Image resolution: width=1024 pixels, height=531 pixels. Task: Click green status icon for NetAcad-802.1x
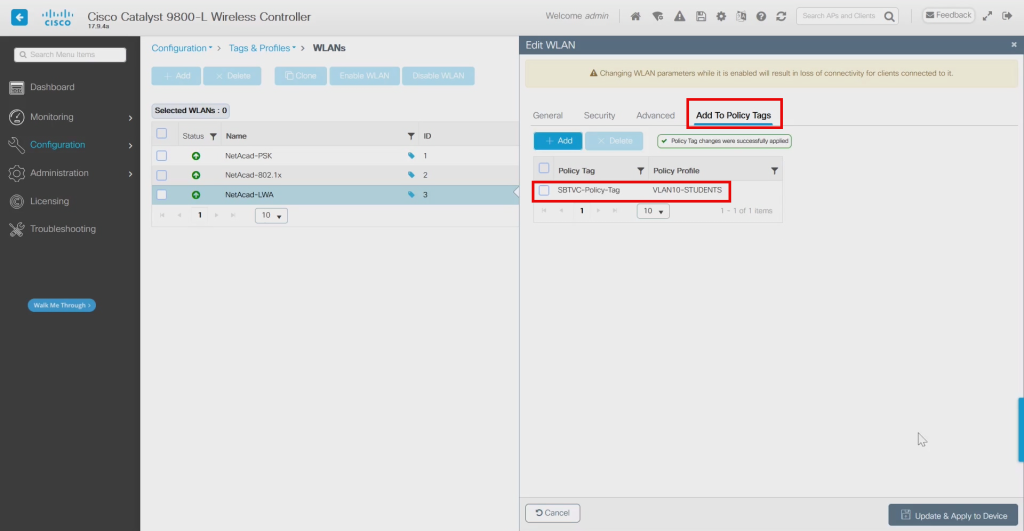click(196, 175)
